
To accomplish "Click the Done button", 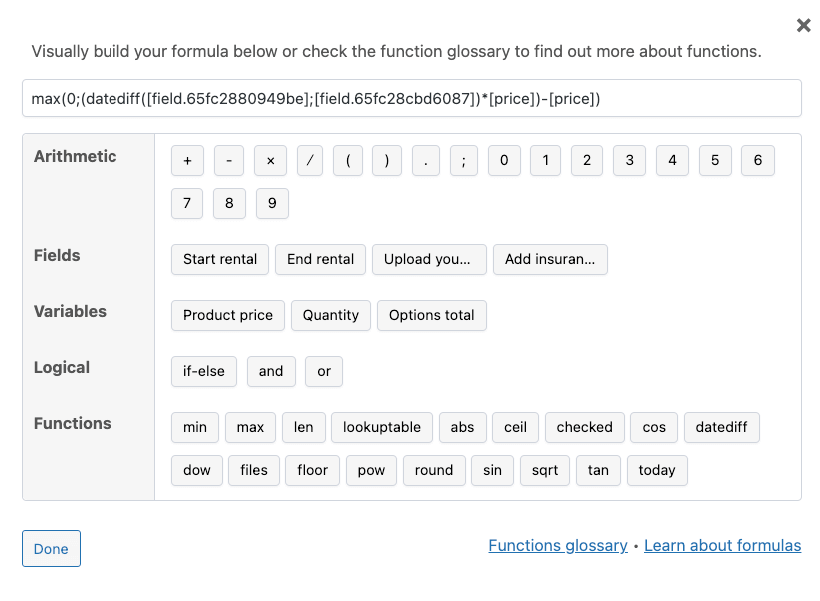I will 51,549.
